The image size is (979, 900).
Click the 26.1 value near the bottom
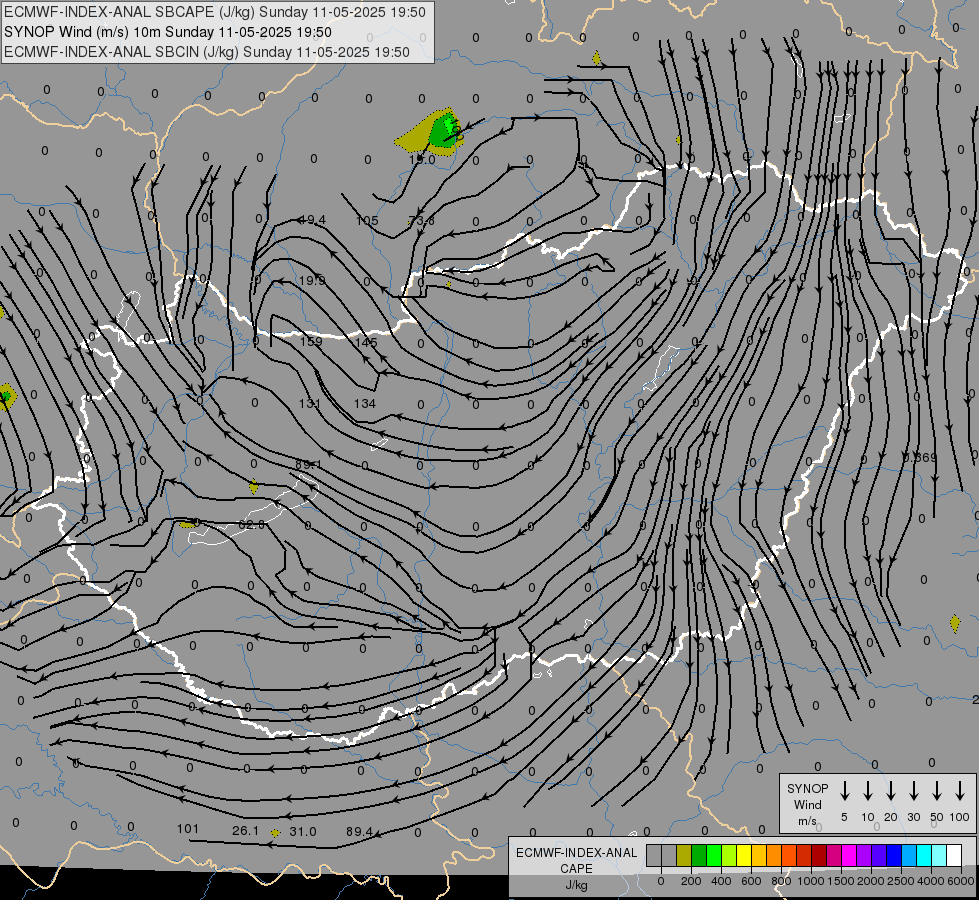pos(245,831)
